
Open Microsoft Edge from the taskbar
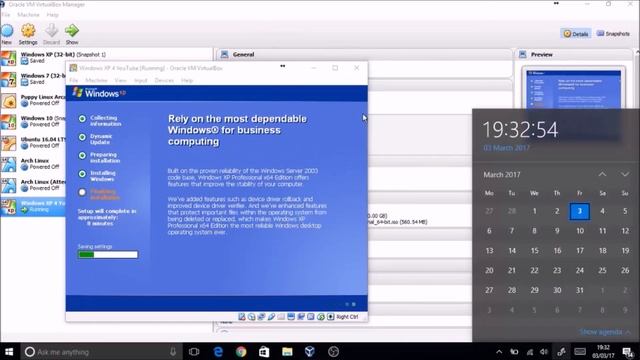pos(218,352)
